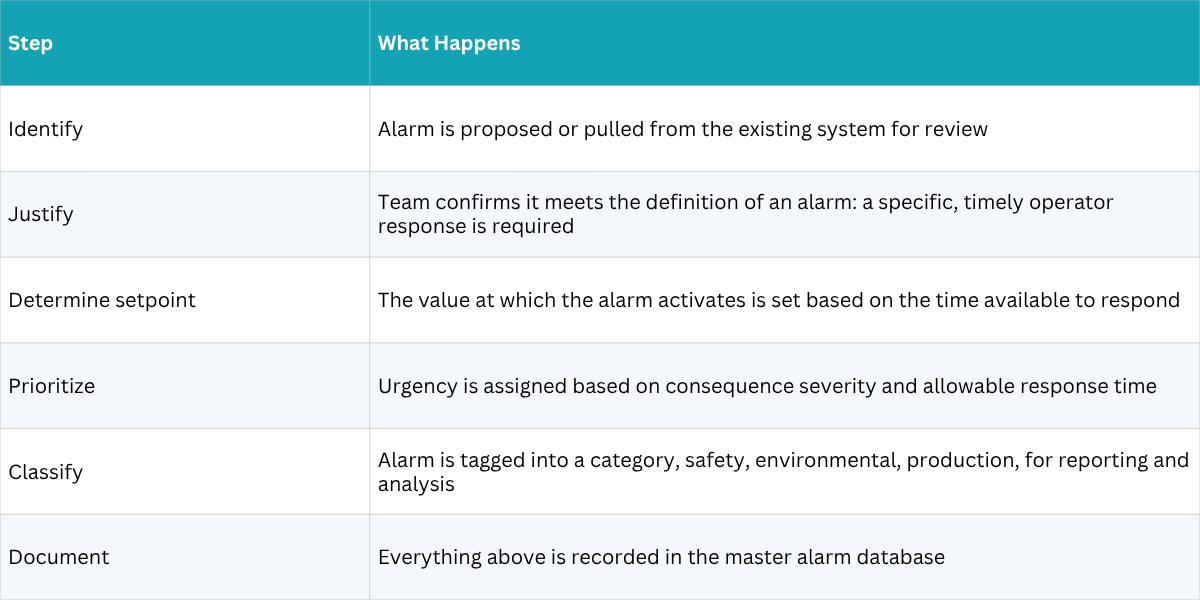Click the 'Everything above is recorded' description

pos(661,557)
